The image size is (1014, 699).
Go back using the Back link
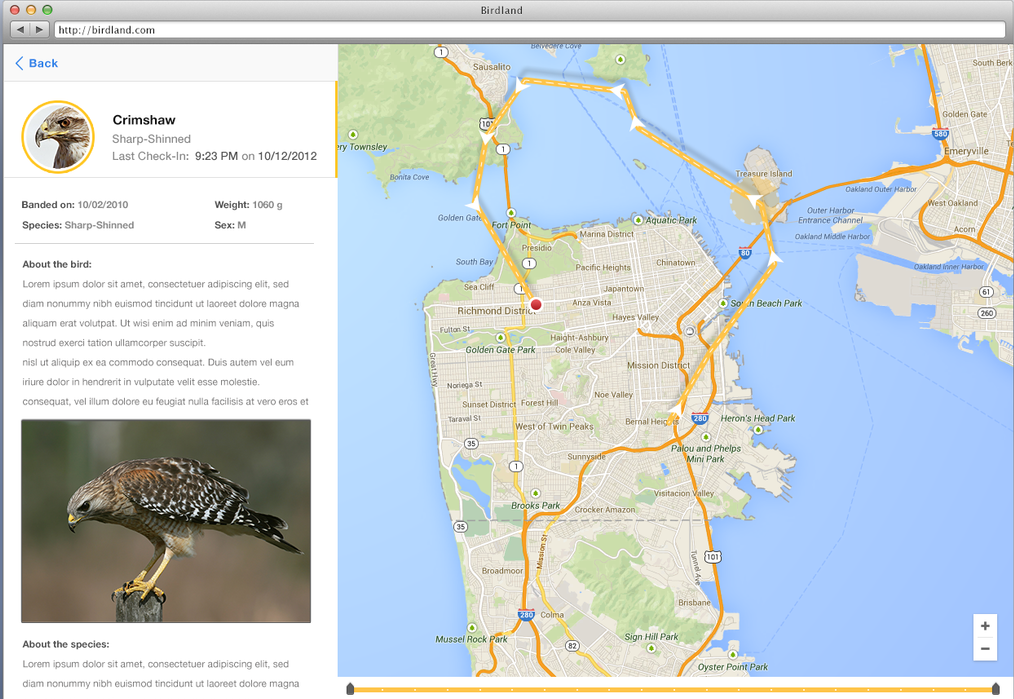click(x=37, y=63)
